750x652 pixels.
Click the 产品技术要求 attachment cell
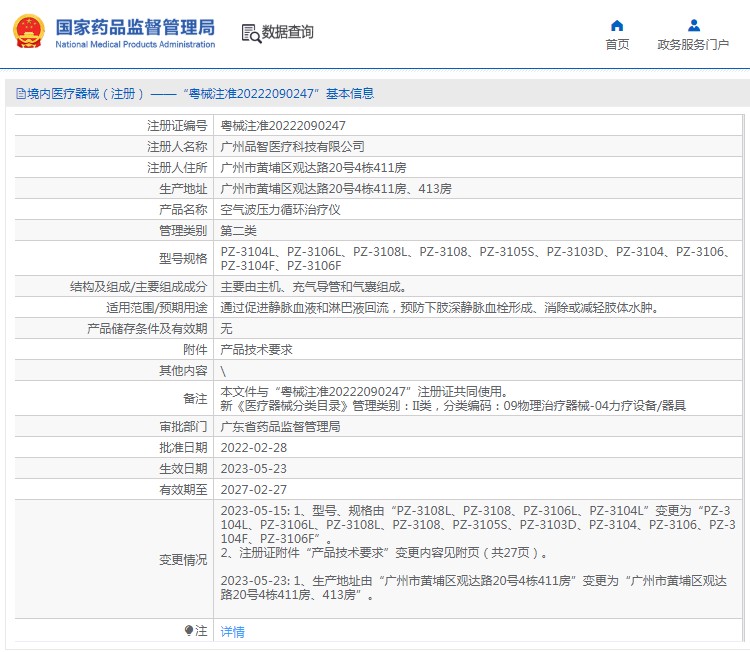click(256, 350)
